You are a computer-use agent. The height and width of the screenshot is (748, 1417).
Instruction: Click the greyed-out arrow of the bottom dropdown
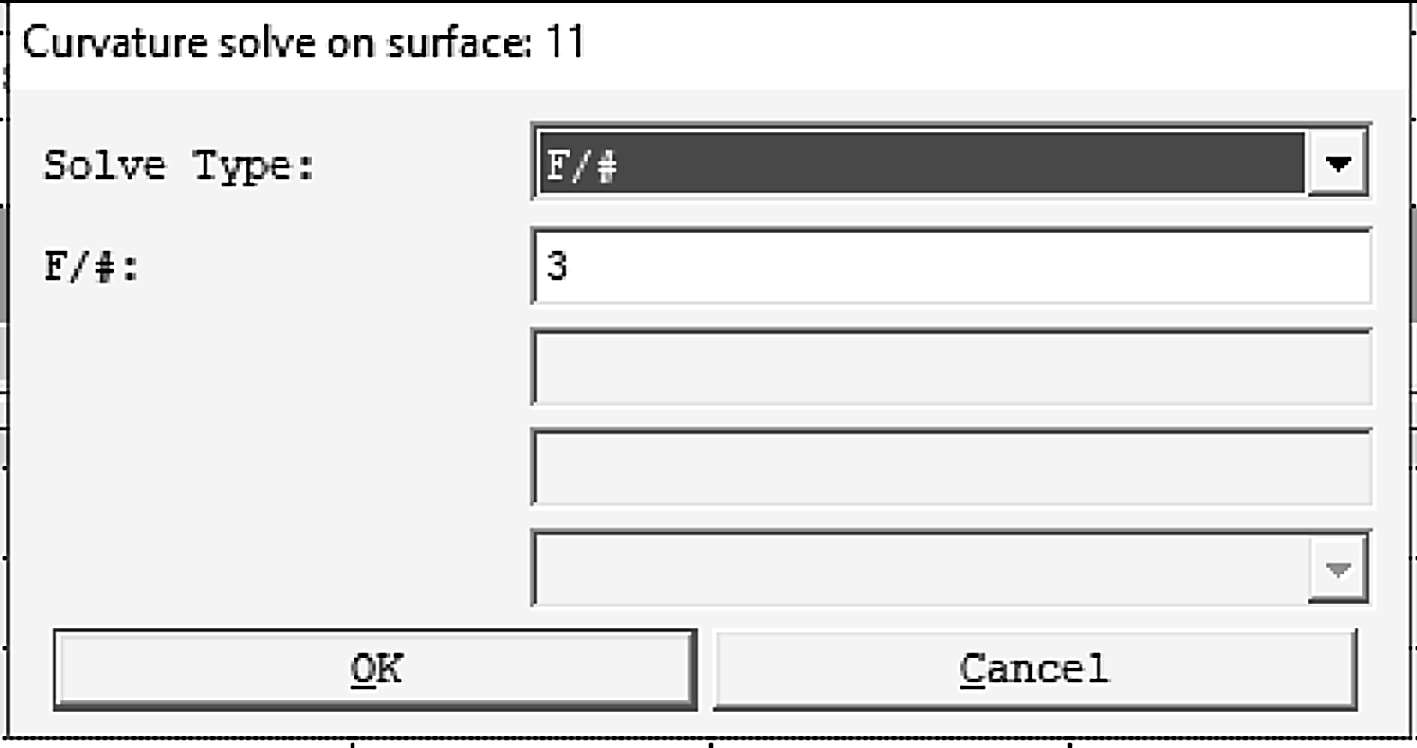(x=1337, y=569)
